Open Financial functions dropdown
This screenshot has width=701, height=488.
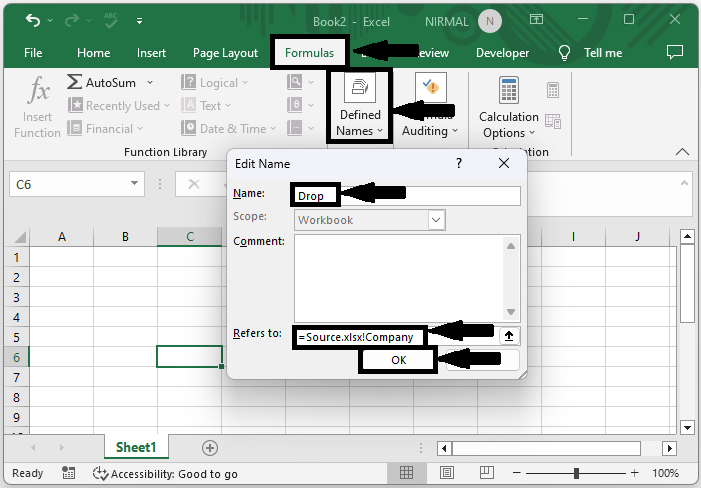(x=105, y=129)
